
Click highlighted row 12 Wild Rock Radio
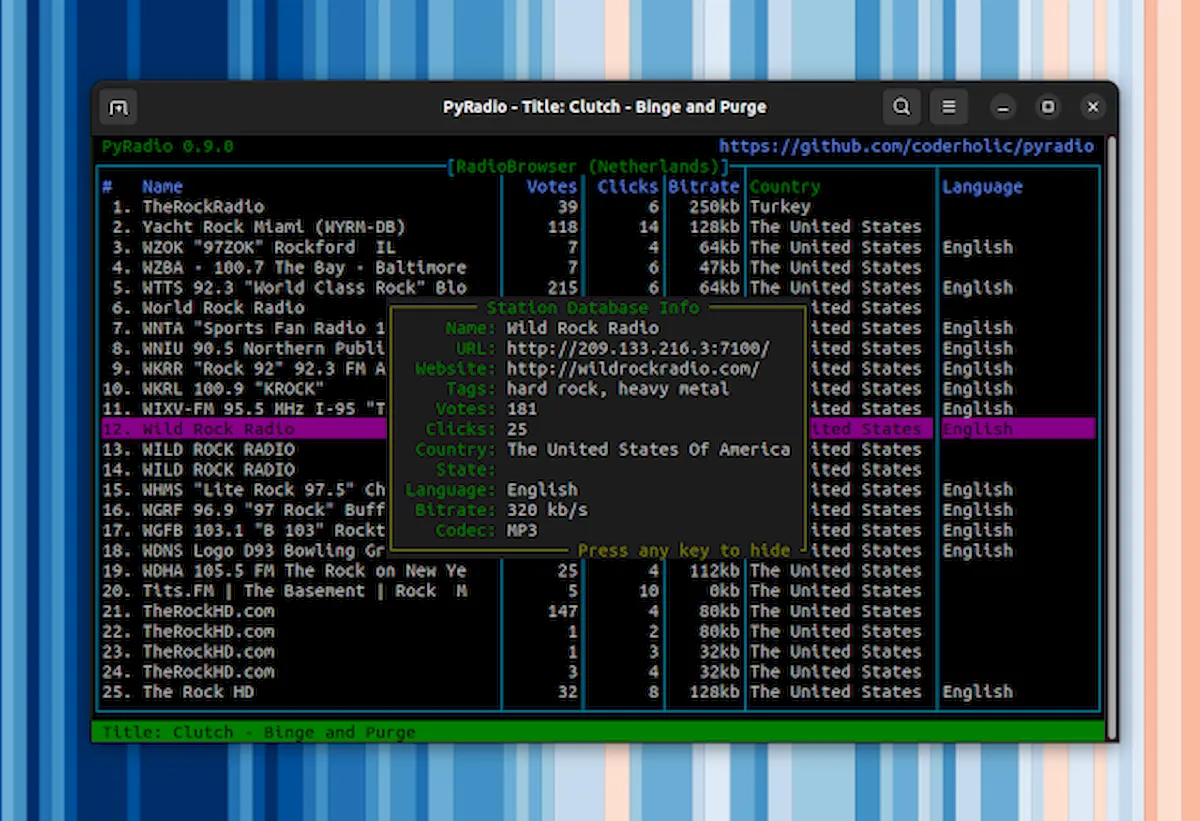pos(244,429)
